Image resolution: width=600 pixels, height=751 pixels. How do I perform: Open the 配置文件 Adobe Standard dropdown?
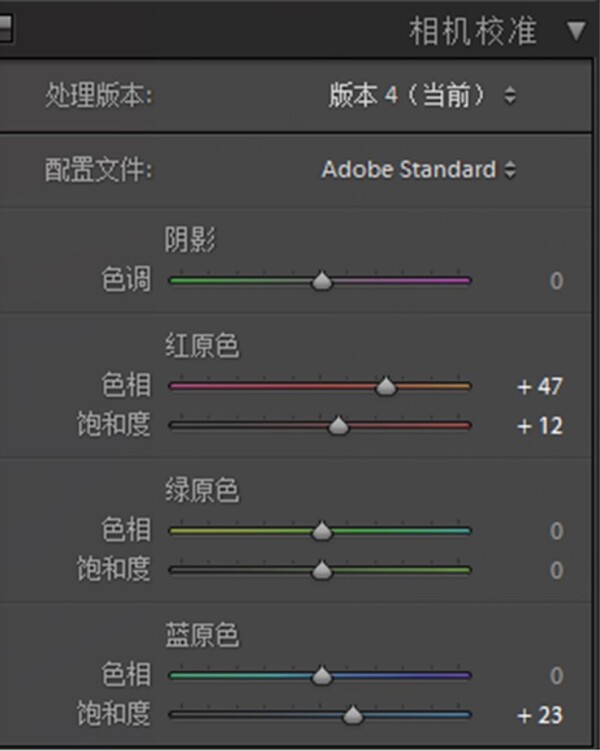(x=419, y=170)
